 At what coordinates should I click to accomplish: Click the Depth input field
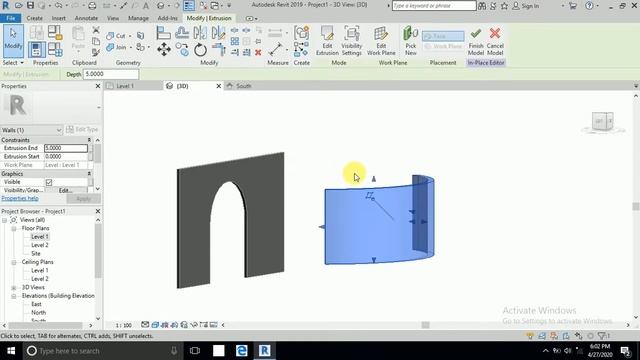point(111,74)
